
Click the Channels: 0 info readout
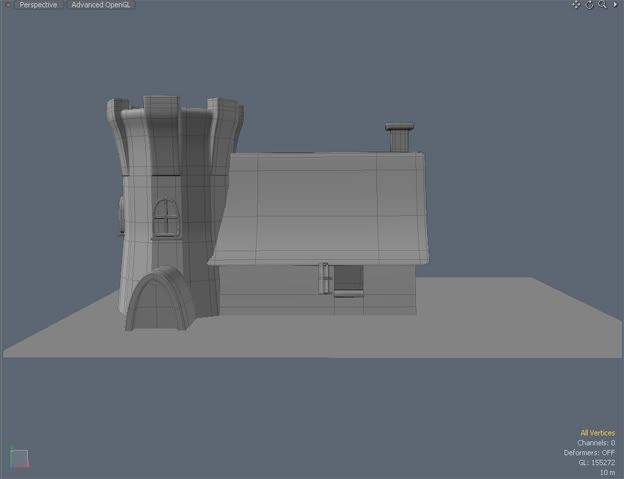(x=595, y=443)
